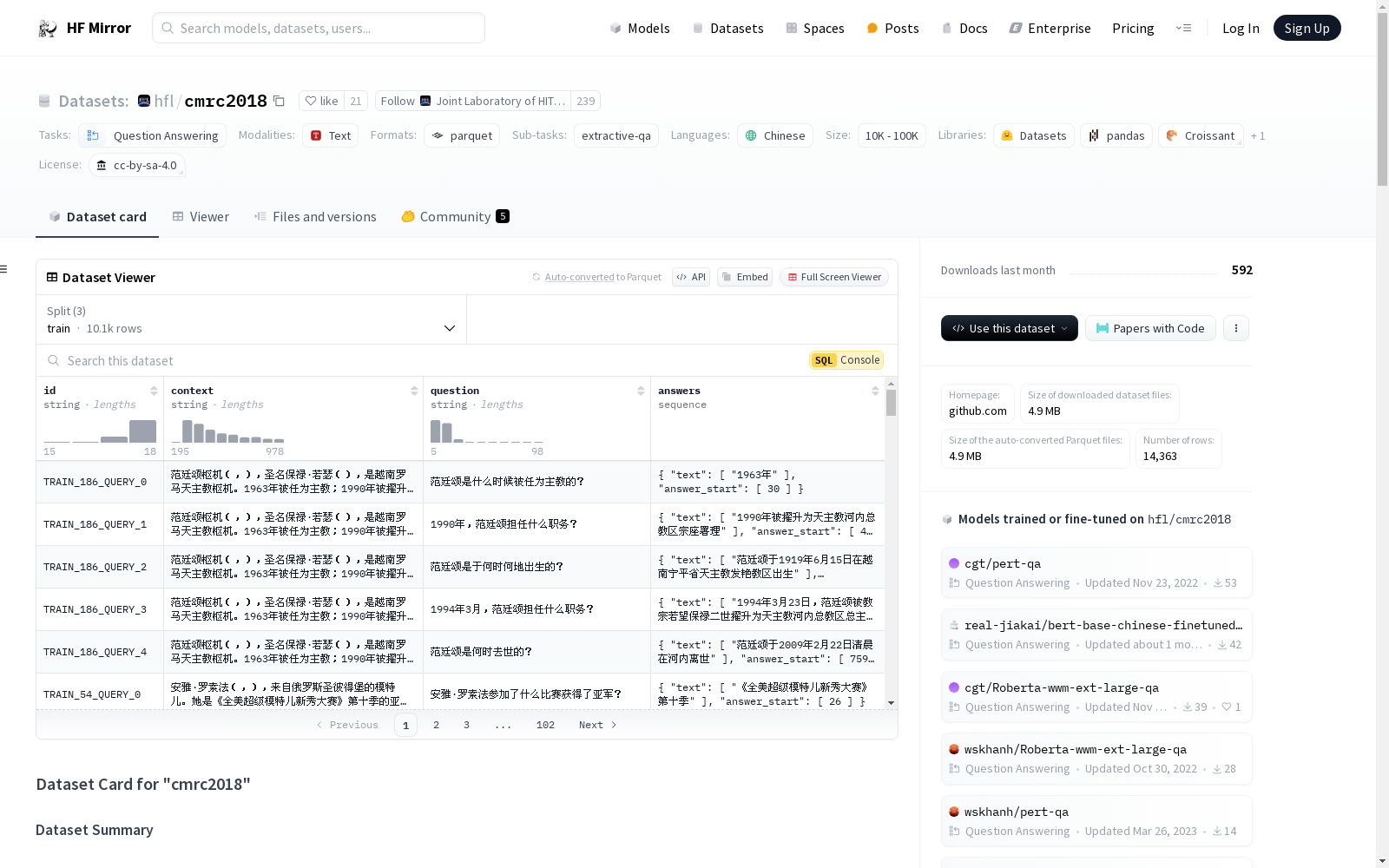Click the Chinese language tag
The image size is (1389, 868).
(775, 135)
